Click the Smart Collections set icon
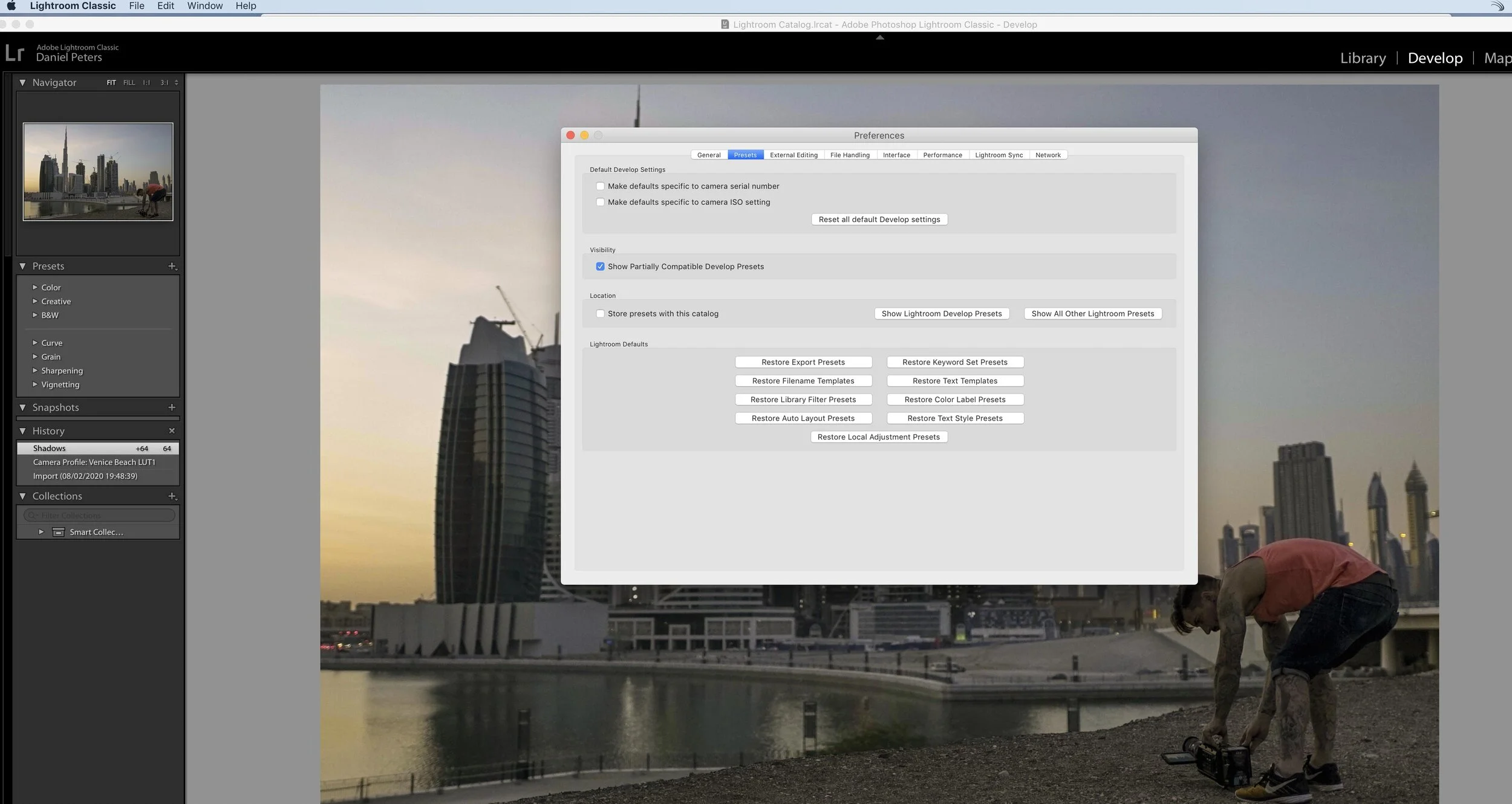Screen dimensions: 1512x804 (x=59, y=533)
